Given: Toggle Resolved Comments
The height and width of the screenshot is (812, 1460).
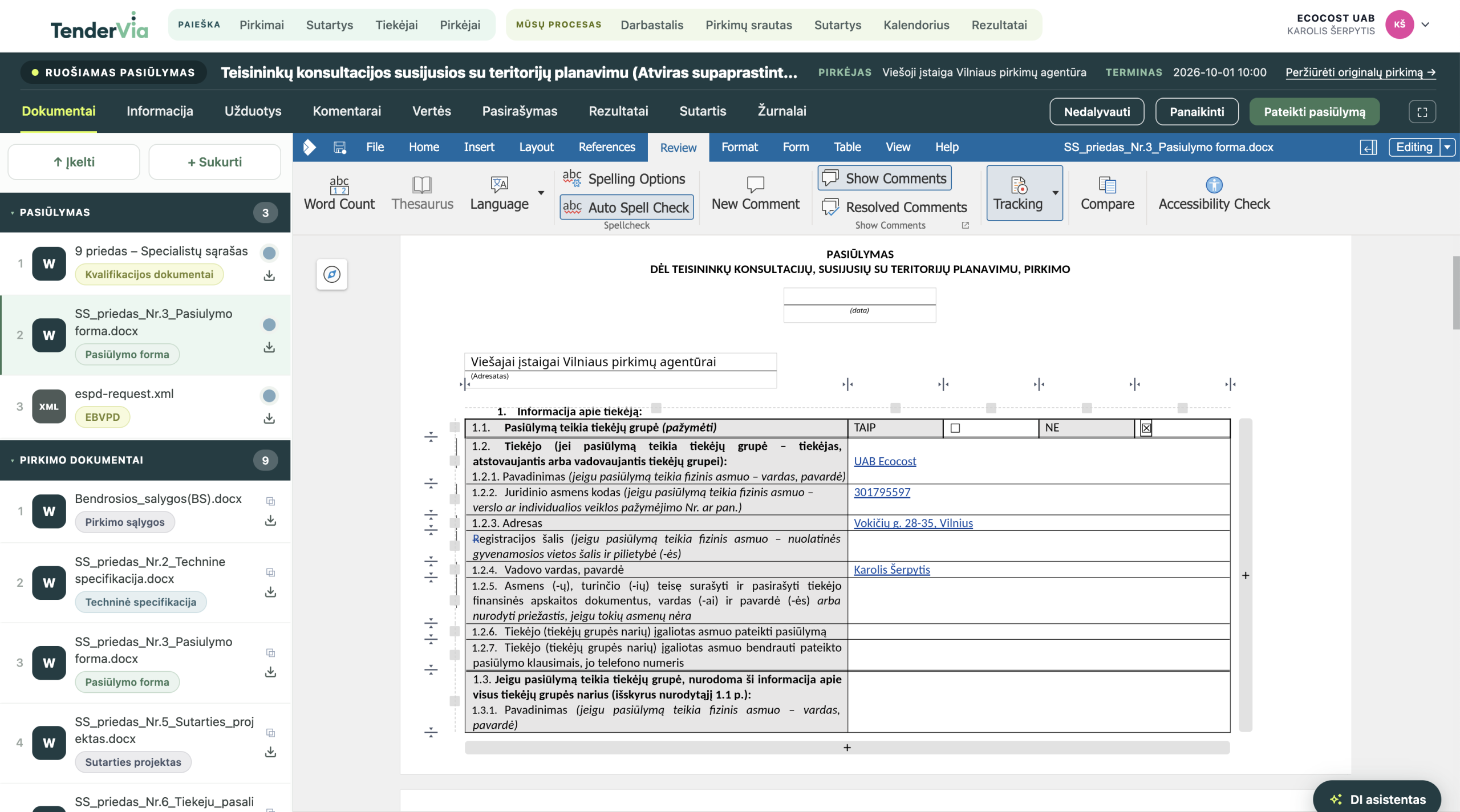Looking at the screenshot, I should (894, 207).
